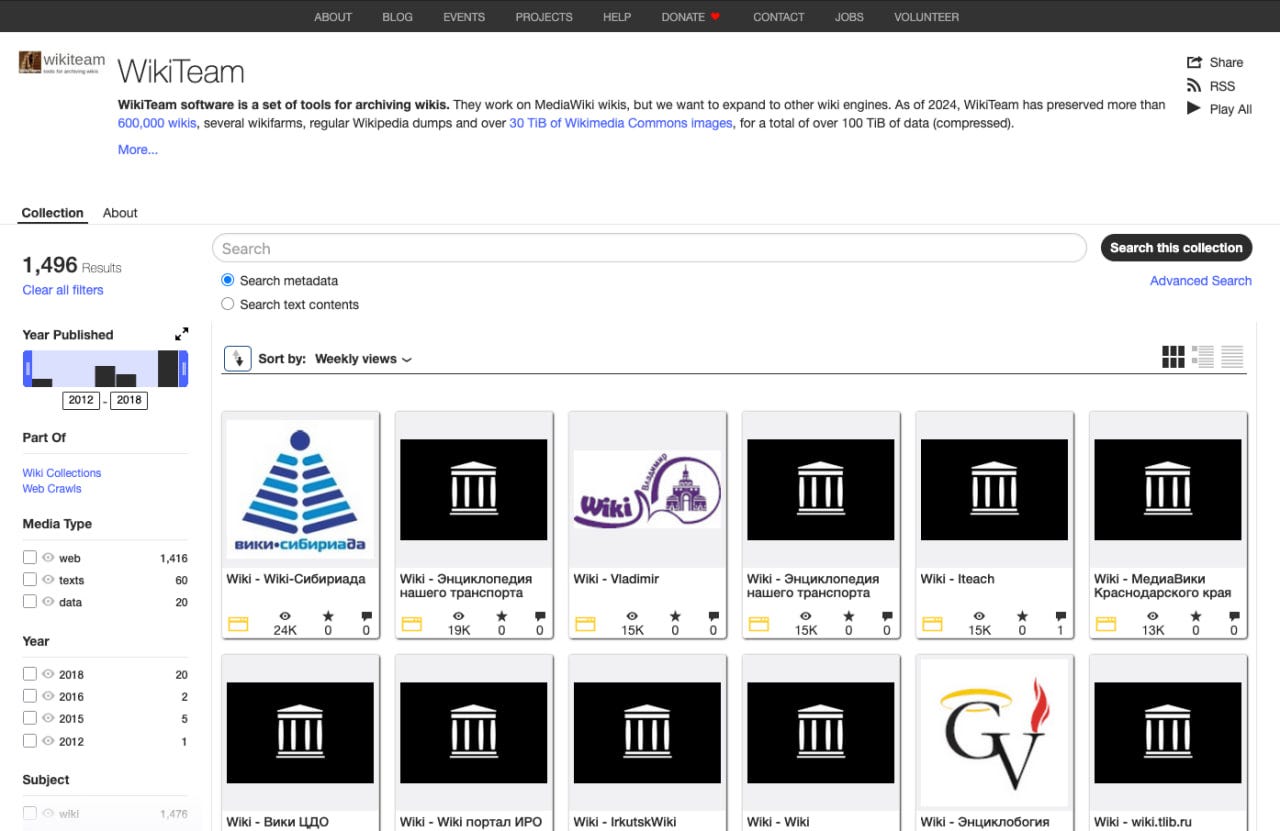The width and height of the screenshot is (1280, 831).
Task: Click the wikiteam logo image
Action: pyautogui.click(x=62, y=63)
